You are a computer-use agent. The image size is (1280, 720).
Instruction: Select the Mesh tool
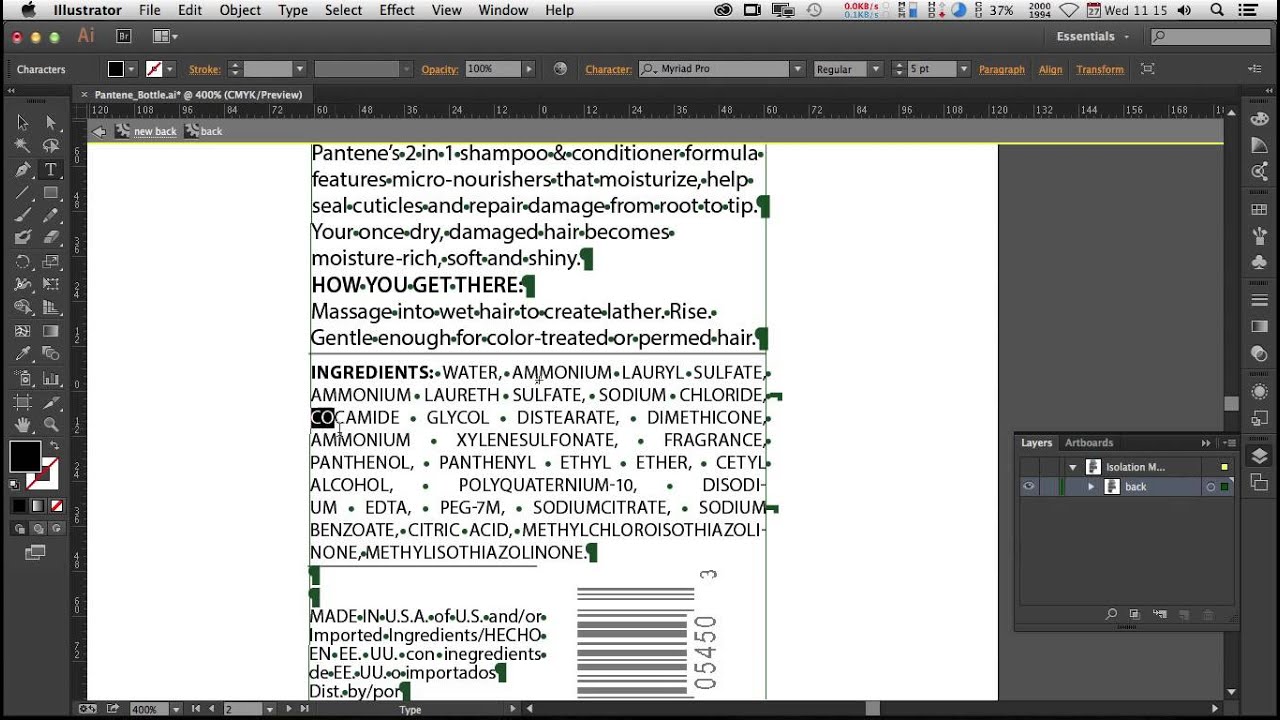[22, 331]
